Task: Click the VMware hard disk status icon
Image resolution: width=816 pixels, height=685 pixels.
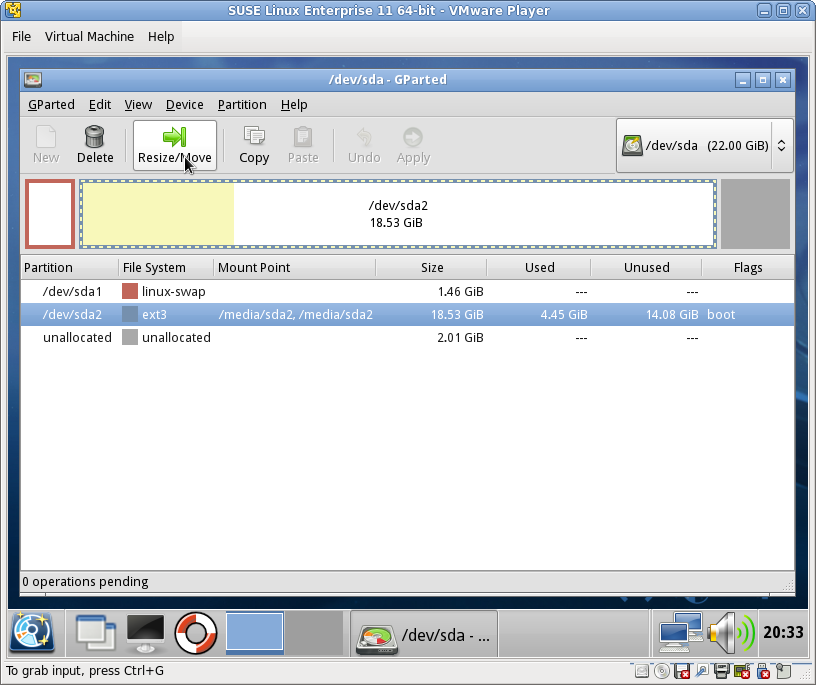Action: 642,671
